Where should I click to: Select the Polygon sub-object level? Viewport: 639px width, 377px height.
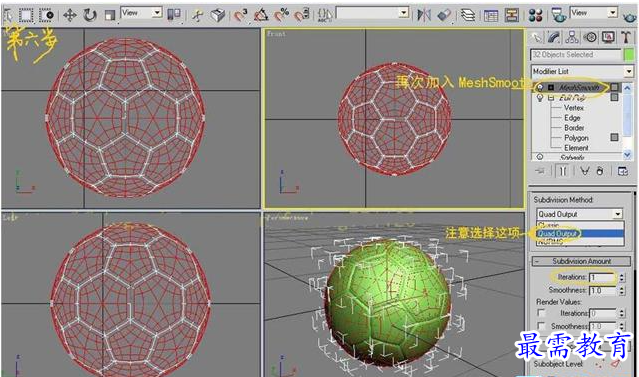tap(576, 138)
